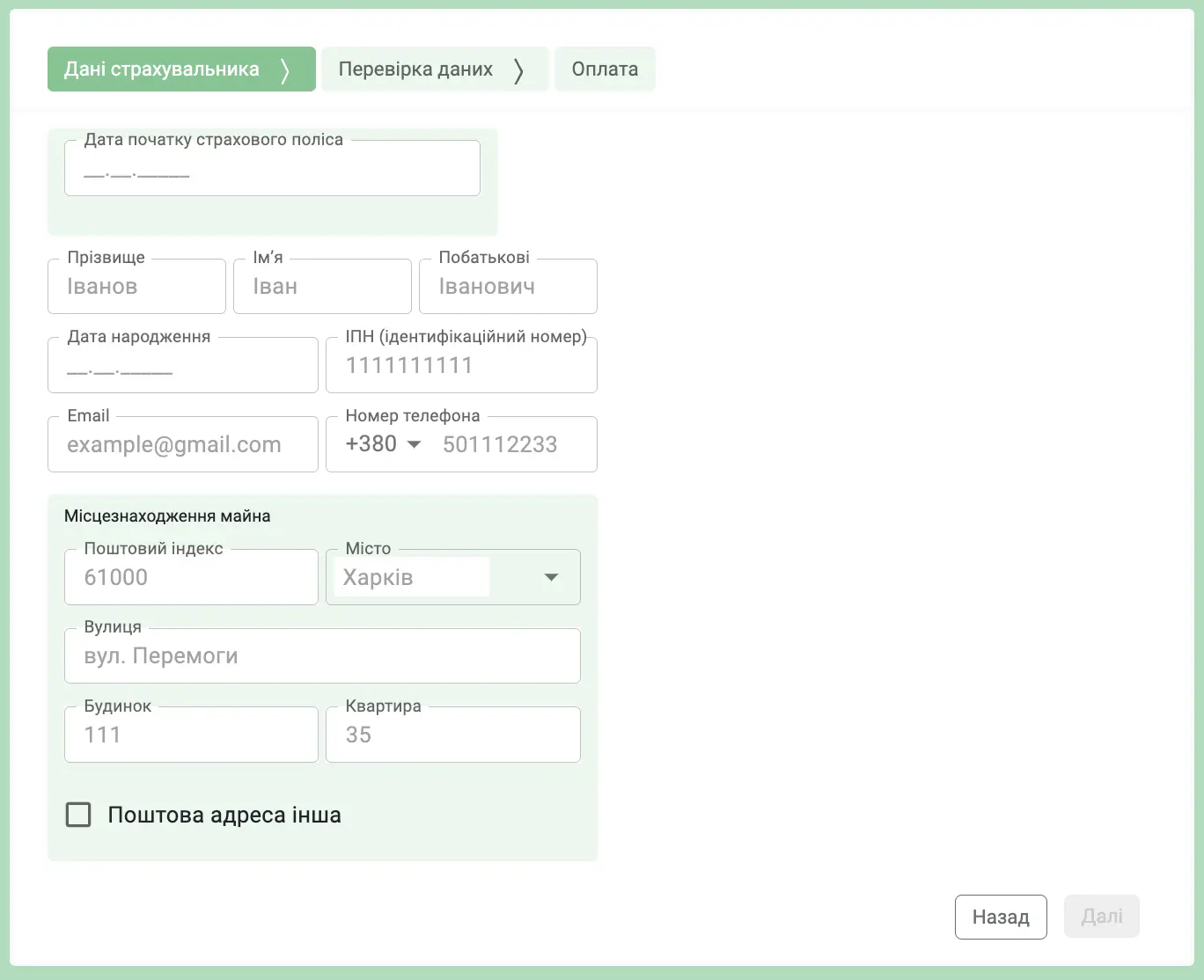1204x980 pixels.
Task: Focus the ІПН identification number field
Action: [461, 366]
